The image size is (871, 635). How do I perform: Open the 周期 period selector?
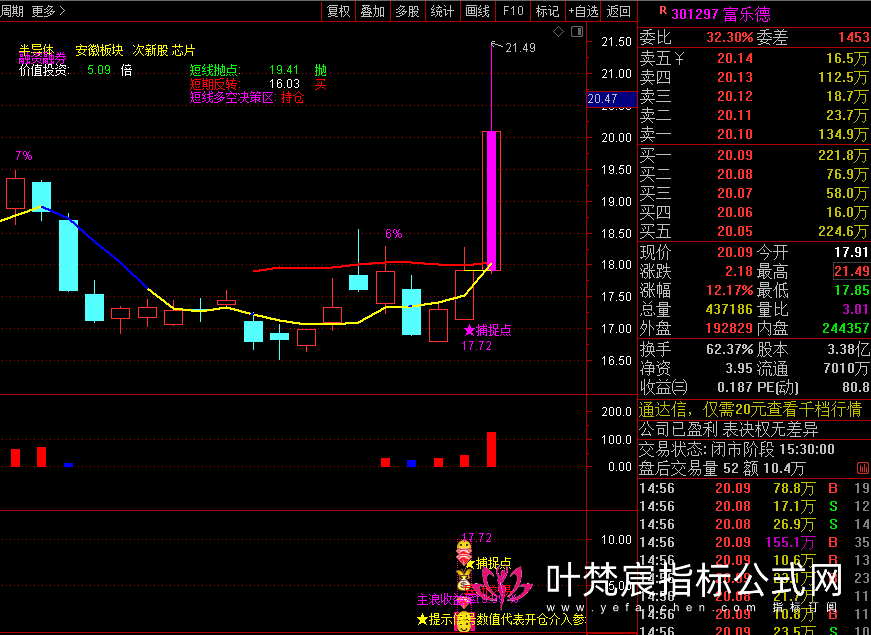[x=12, y=11]
